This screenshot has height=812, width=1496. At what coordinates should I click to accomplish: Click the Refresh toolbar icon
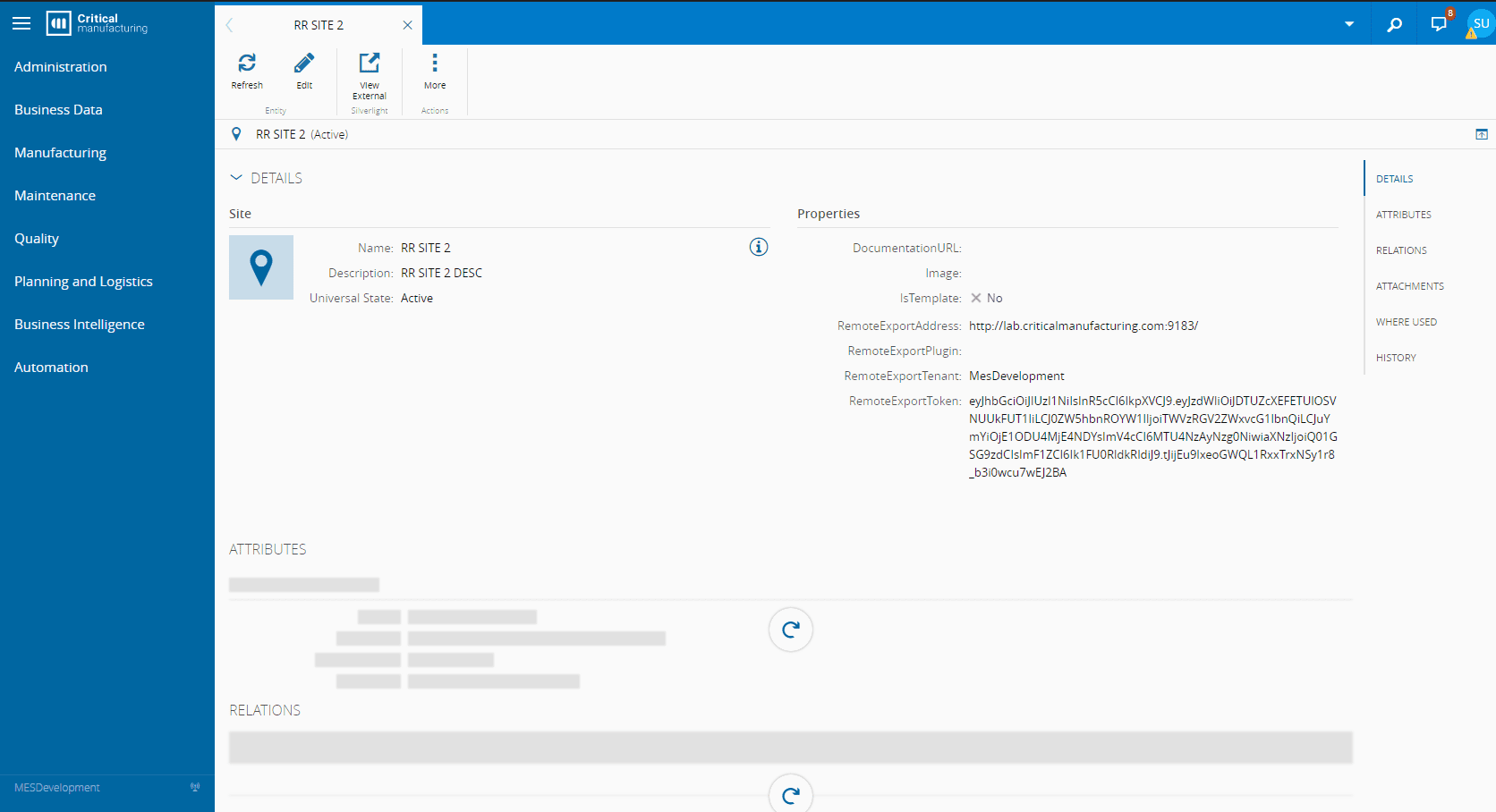pyautogui.click(x=247, y=63)
